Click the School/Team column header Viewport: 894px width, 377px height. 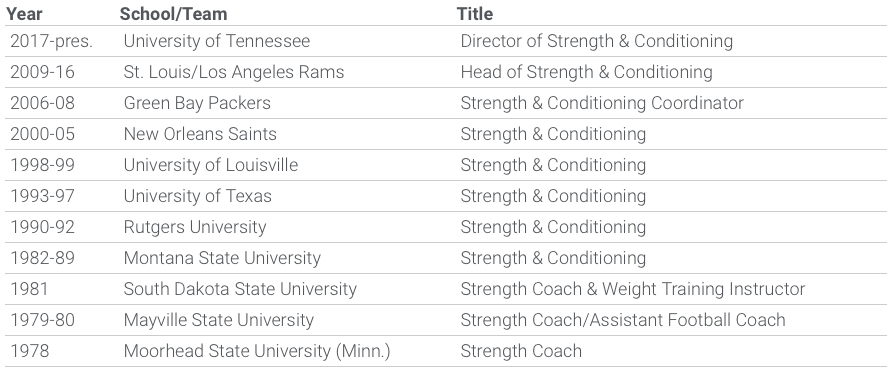[173, 14]
